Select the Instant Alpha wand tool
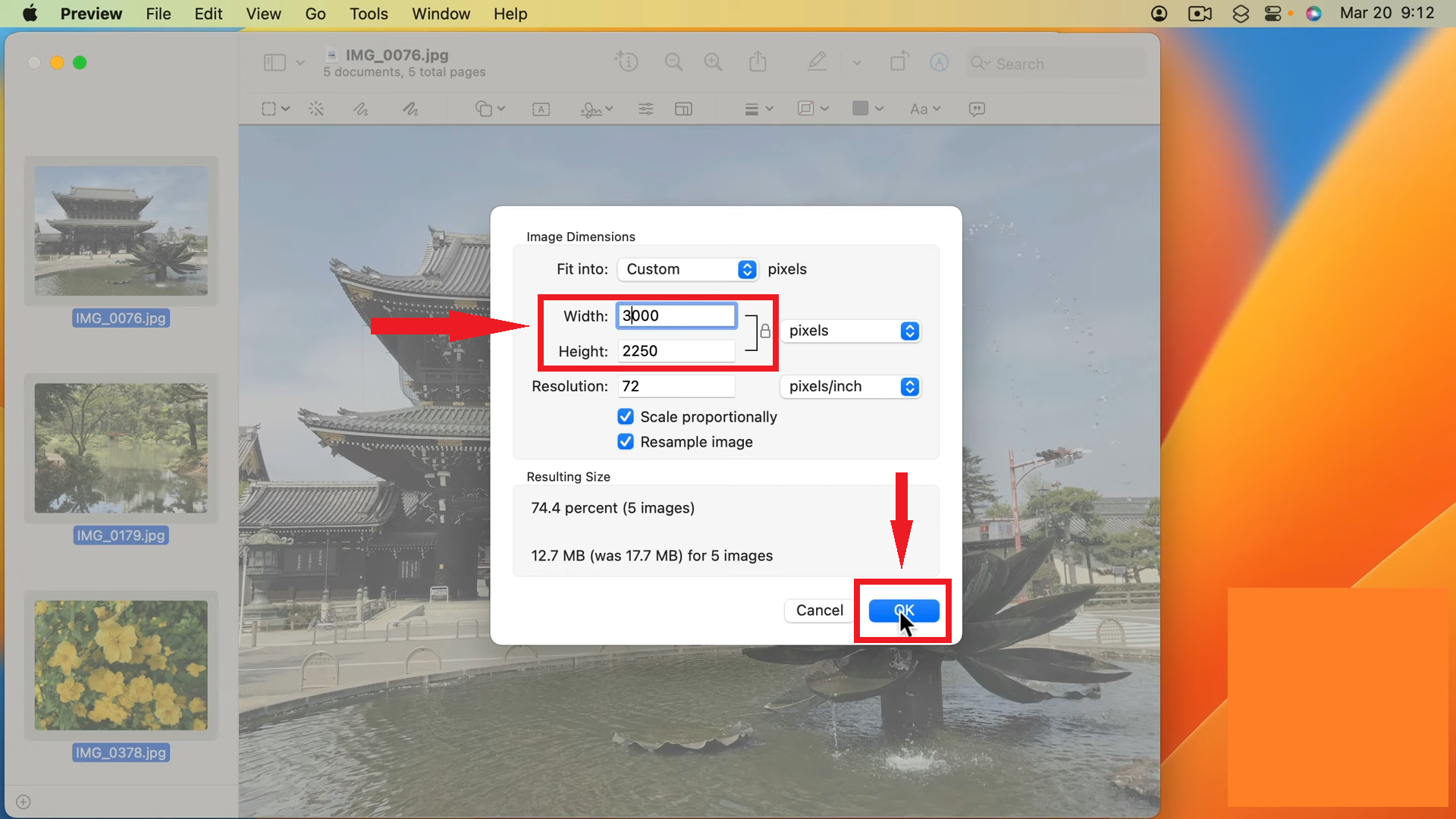The width and height of the screenshot is (1456, 819). pos(316,109)
